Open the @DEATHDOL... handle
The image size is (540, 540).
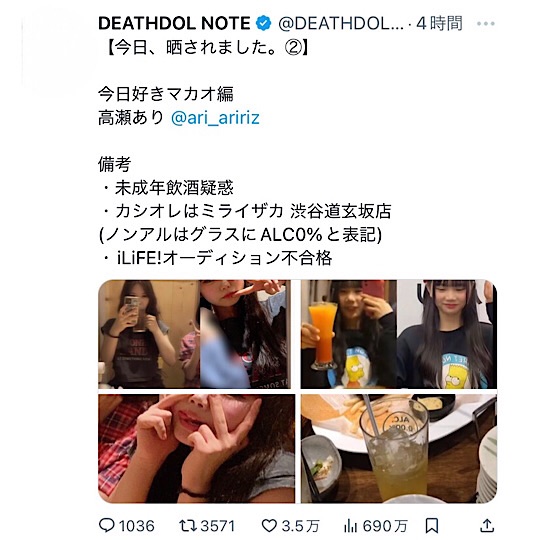341,23
